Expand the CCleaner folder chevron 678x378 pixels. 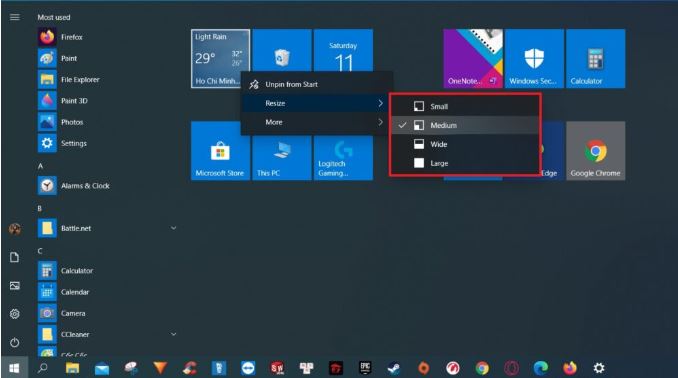(x=173, y=334)
